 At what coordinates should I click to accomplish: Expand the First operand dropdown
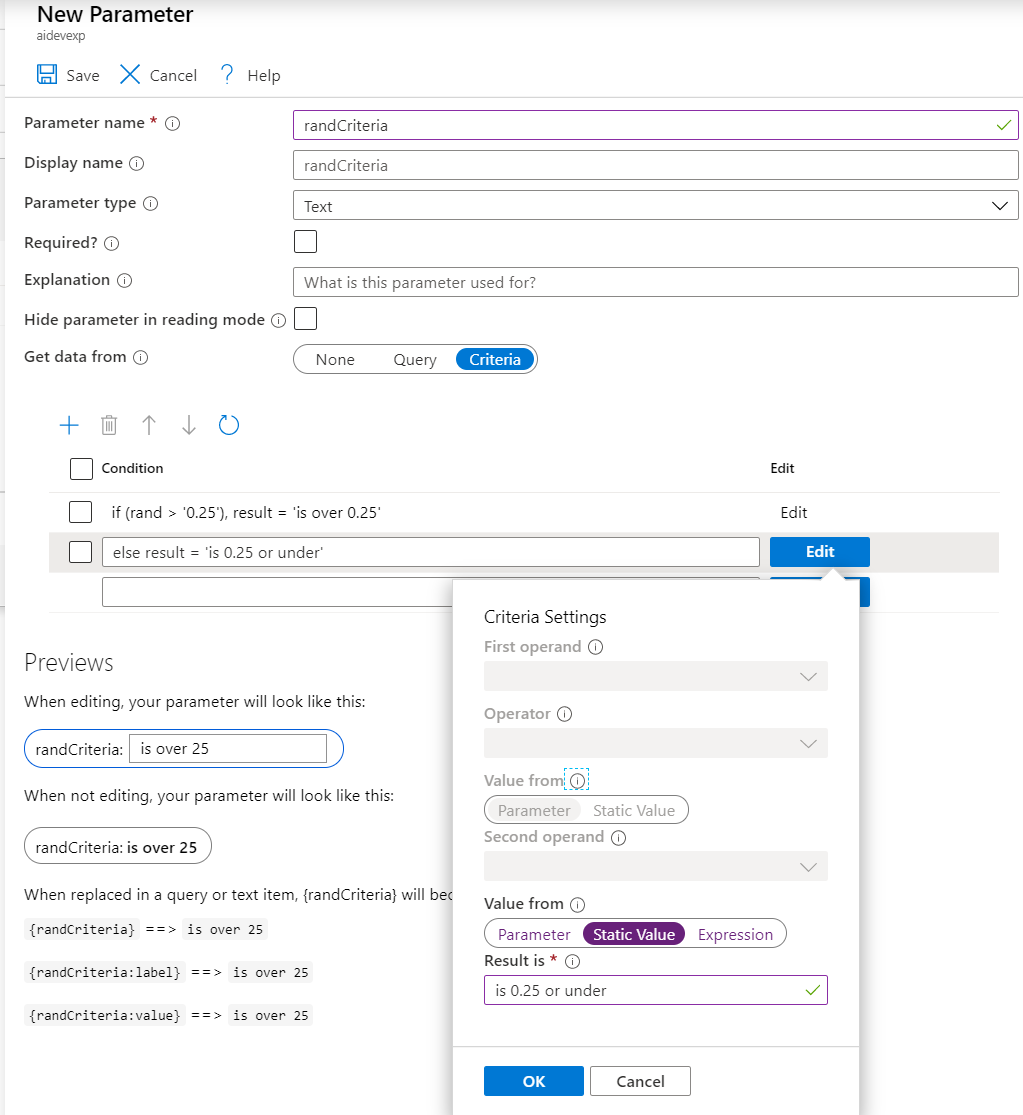tap(655, 676)
